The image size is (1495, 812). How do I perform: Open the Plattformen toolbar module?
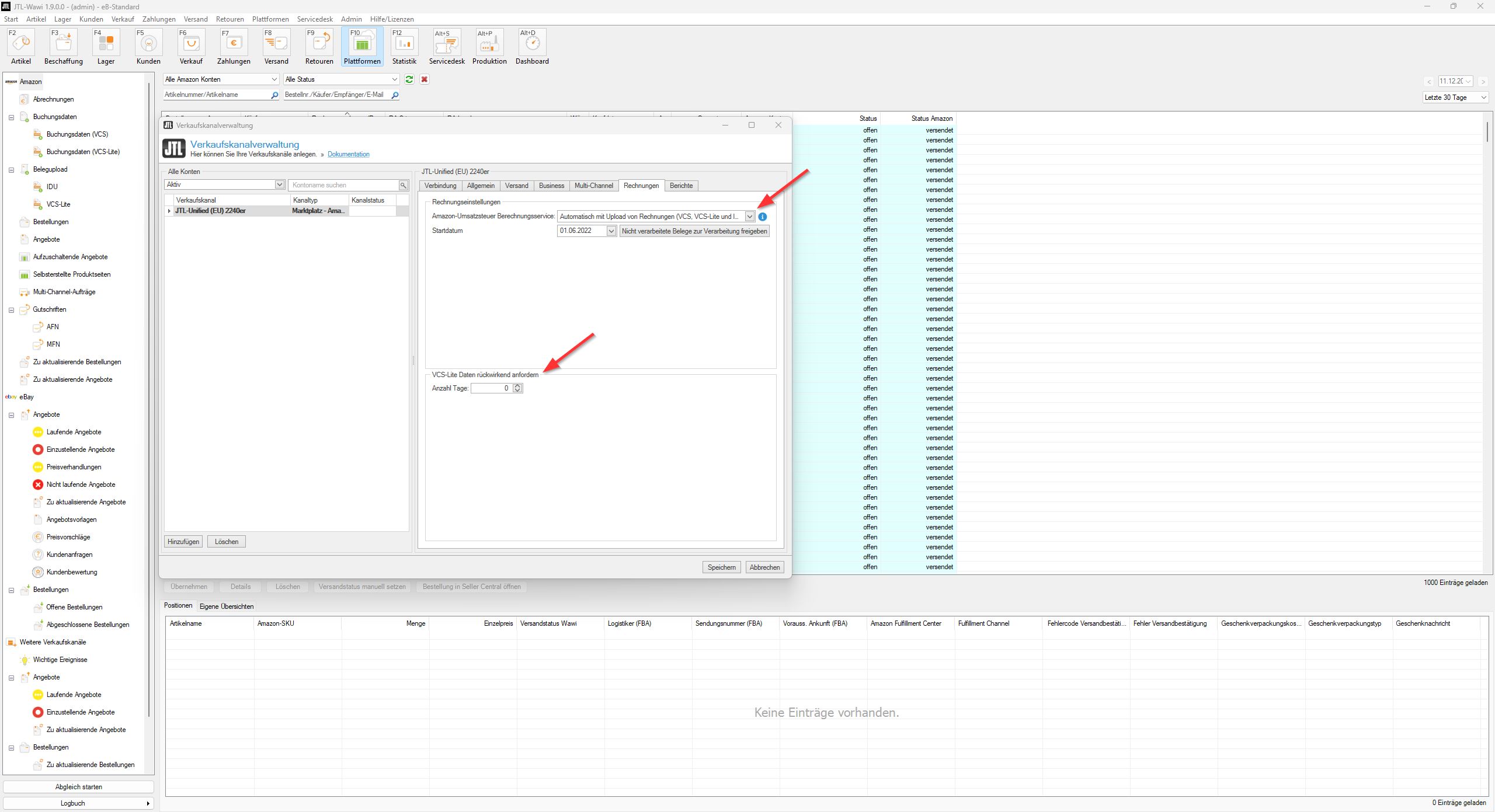[362, 47]
